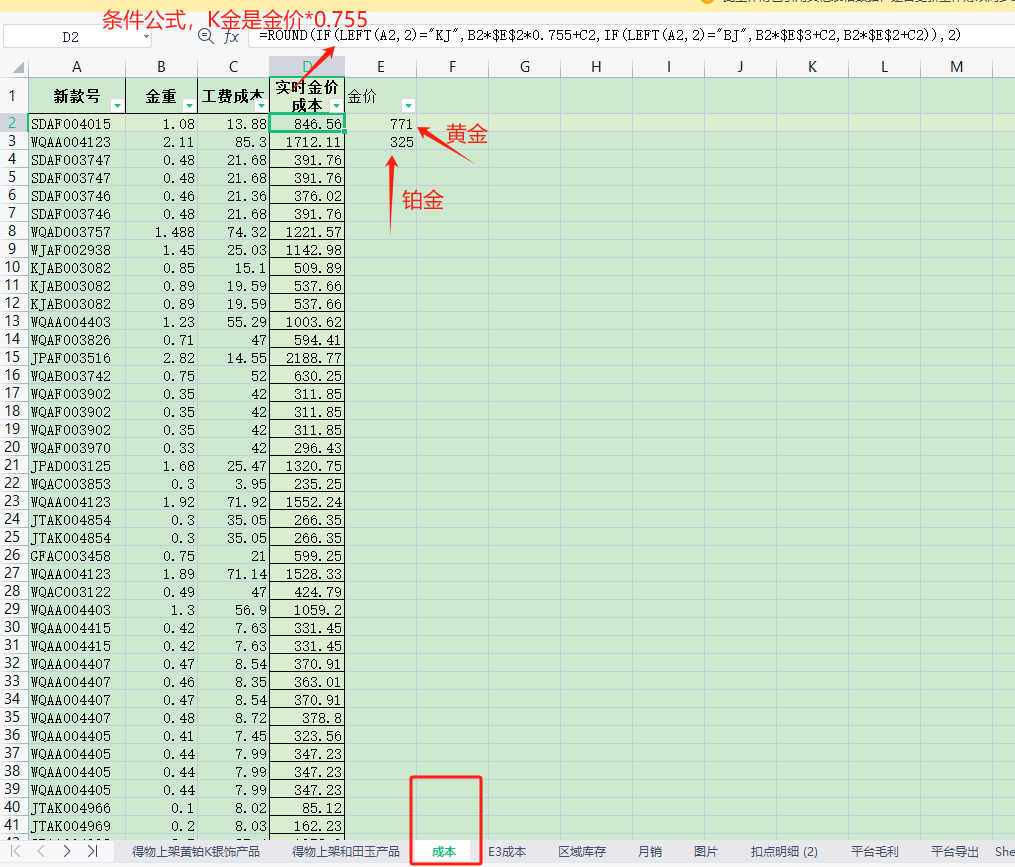Expand the 工费成本 column filter
1015x867 pixels.
click(x=261, y=105)
